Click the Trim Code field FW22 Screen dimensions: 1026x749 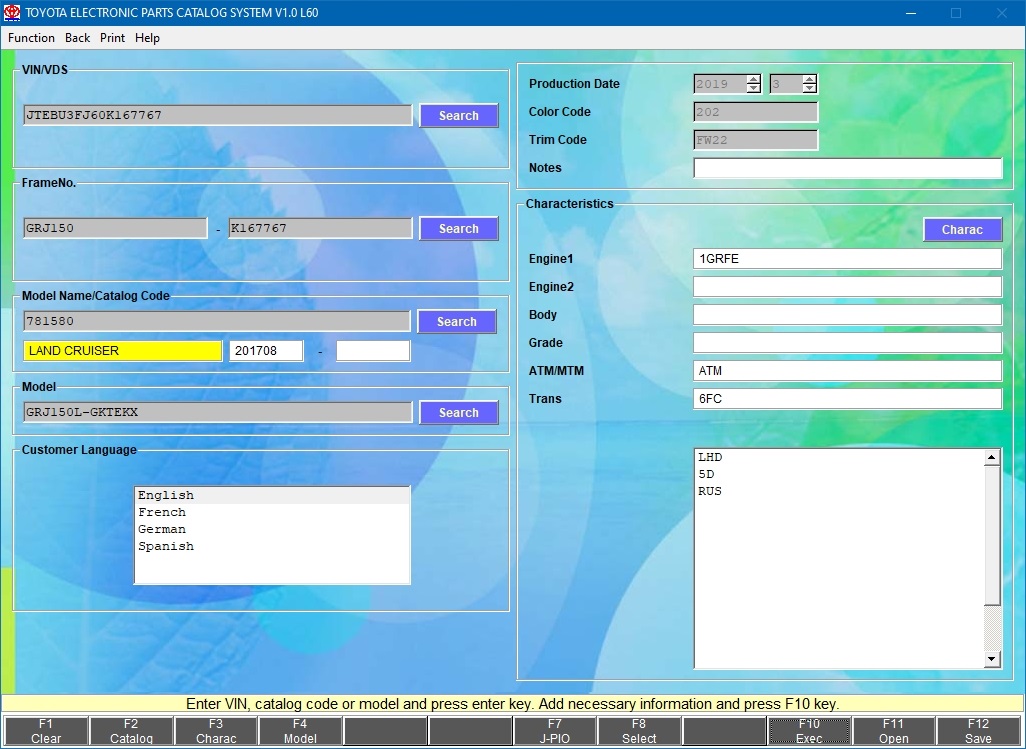[x=756, y=140]
